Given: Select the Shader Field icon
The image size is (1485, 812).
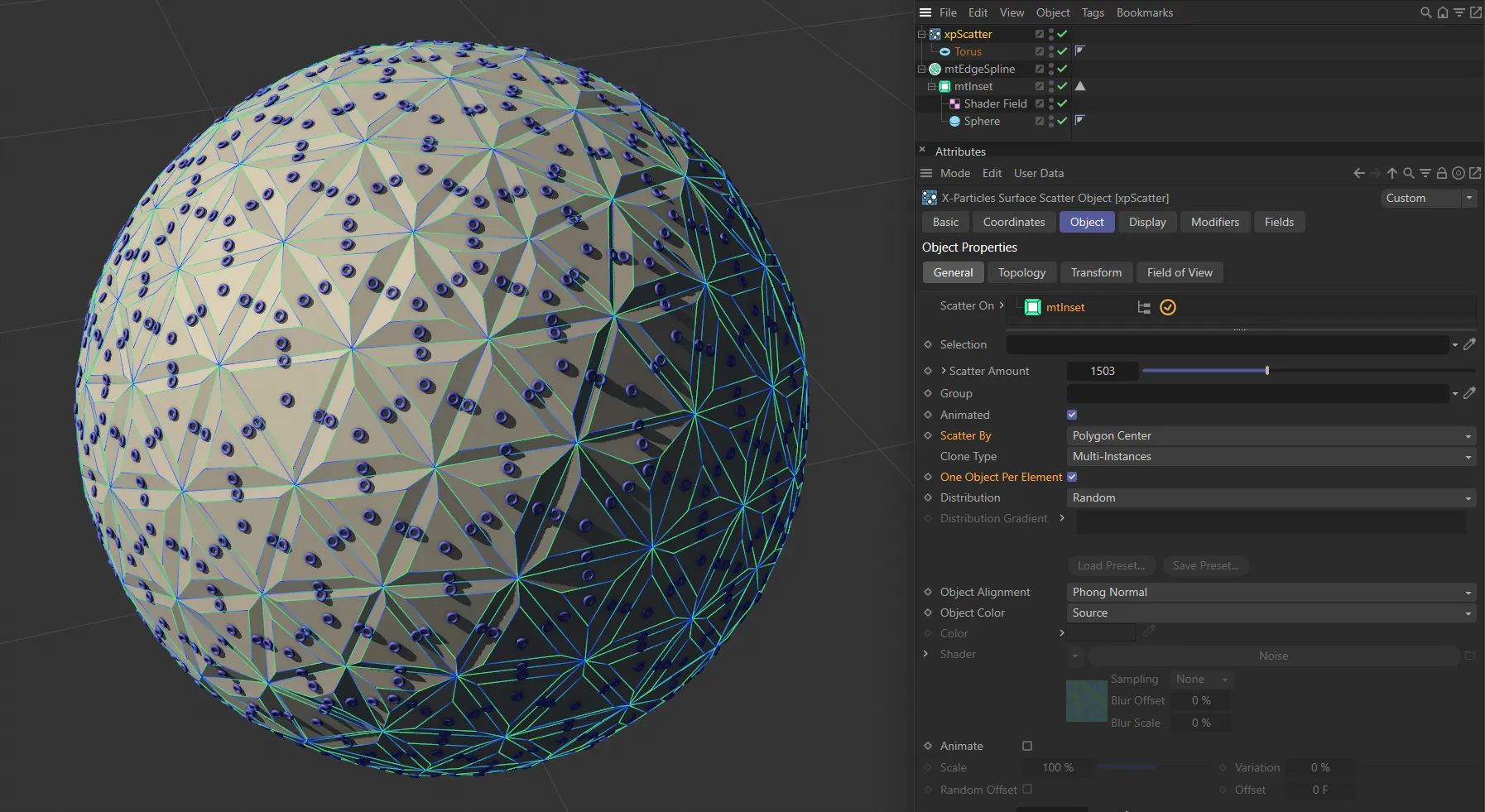Looking at the screenshot, I should pyautogui.click(x=956, y=103).
